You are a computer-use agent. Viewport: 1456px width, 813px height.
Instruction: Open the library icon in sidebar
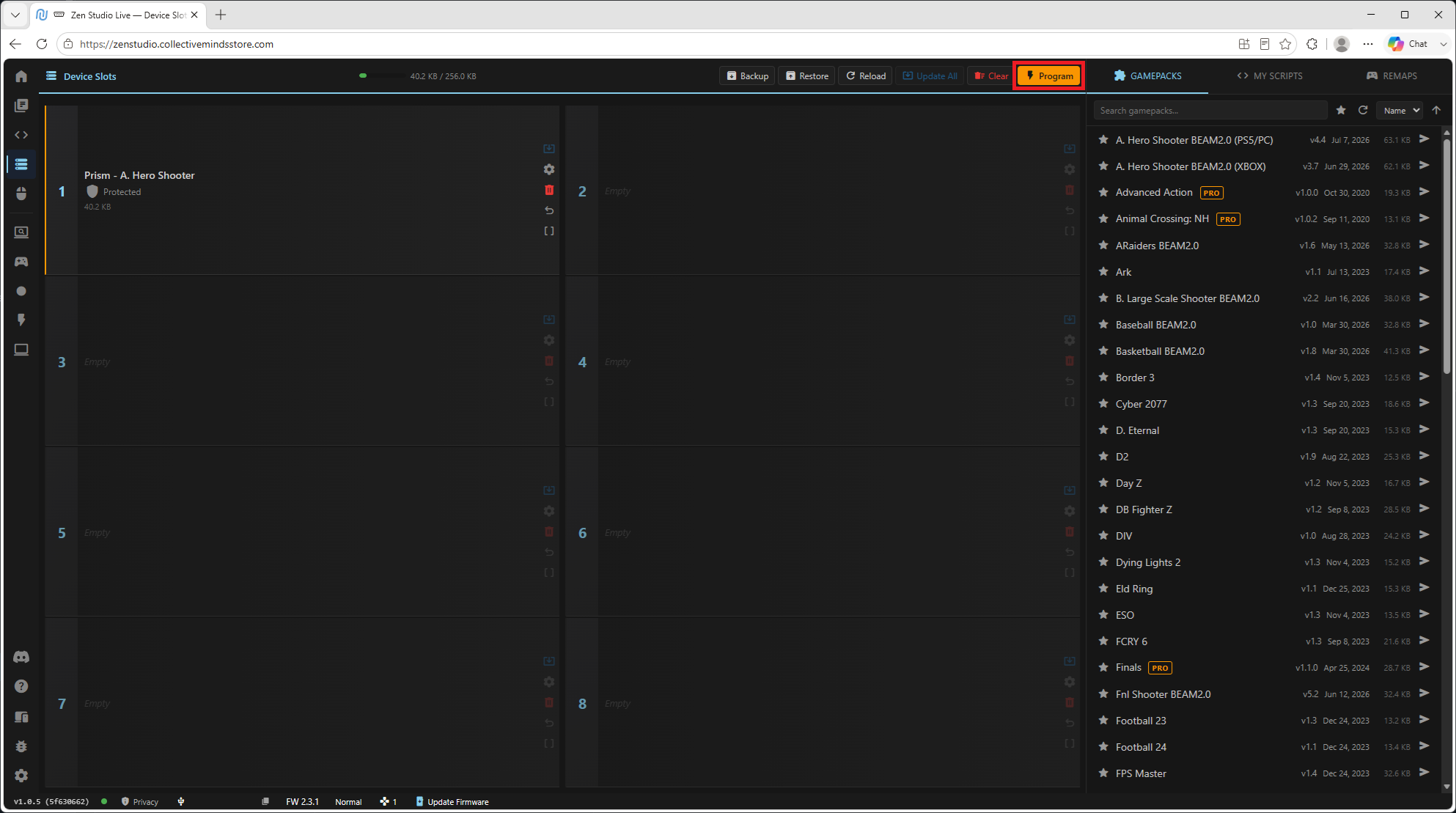[x=21, y=106]
